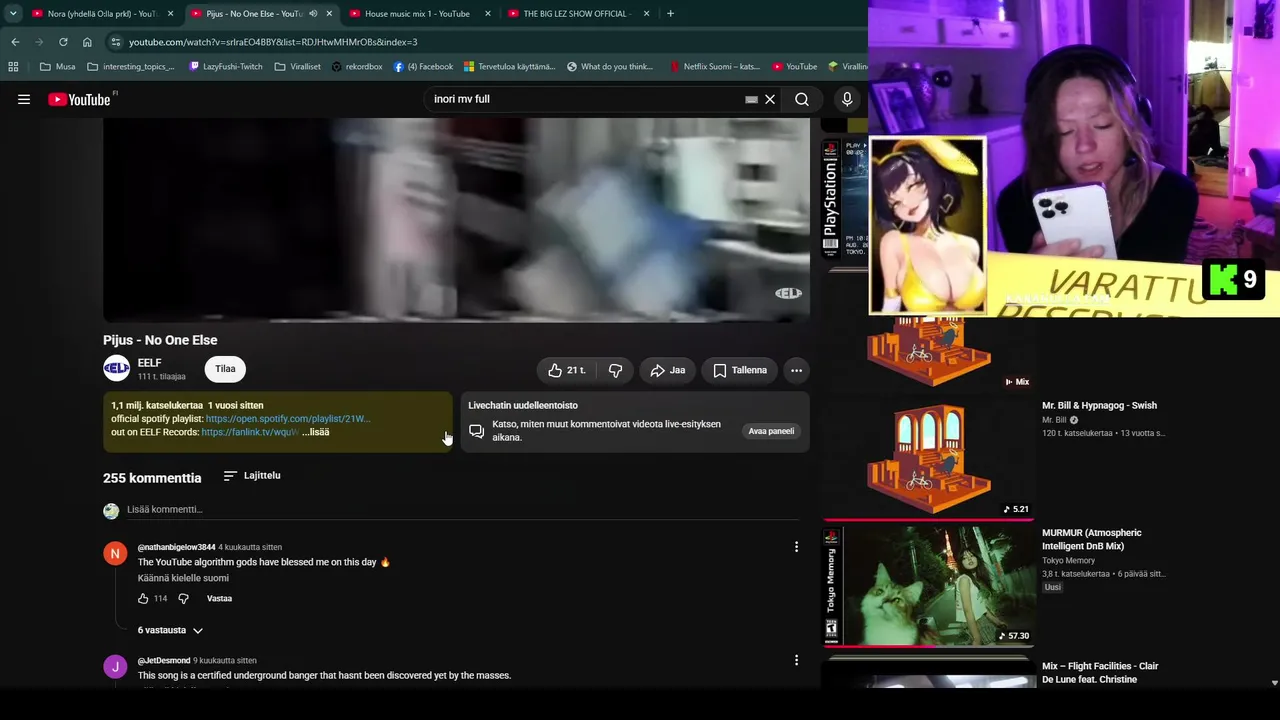Open the official Spotify playlist link
Viewport: 1280px width, 720px height.
click(288, 419)
